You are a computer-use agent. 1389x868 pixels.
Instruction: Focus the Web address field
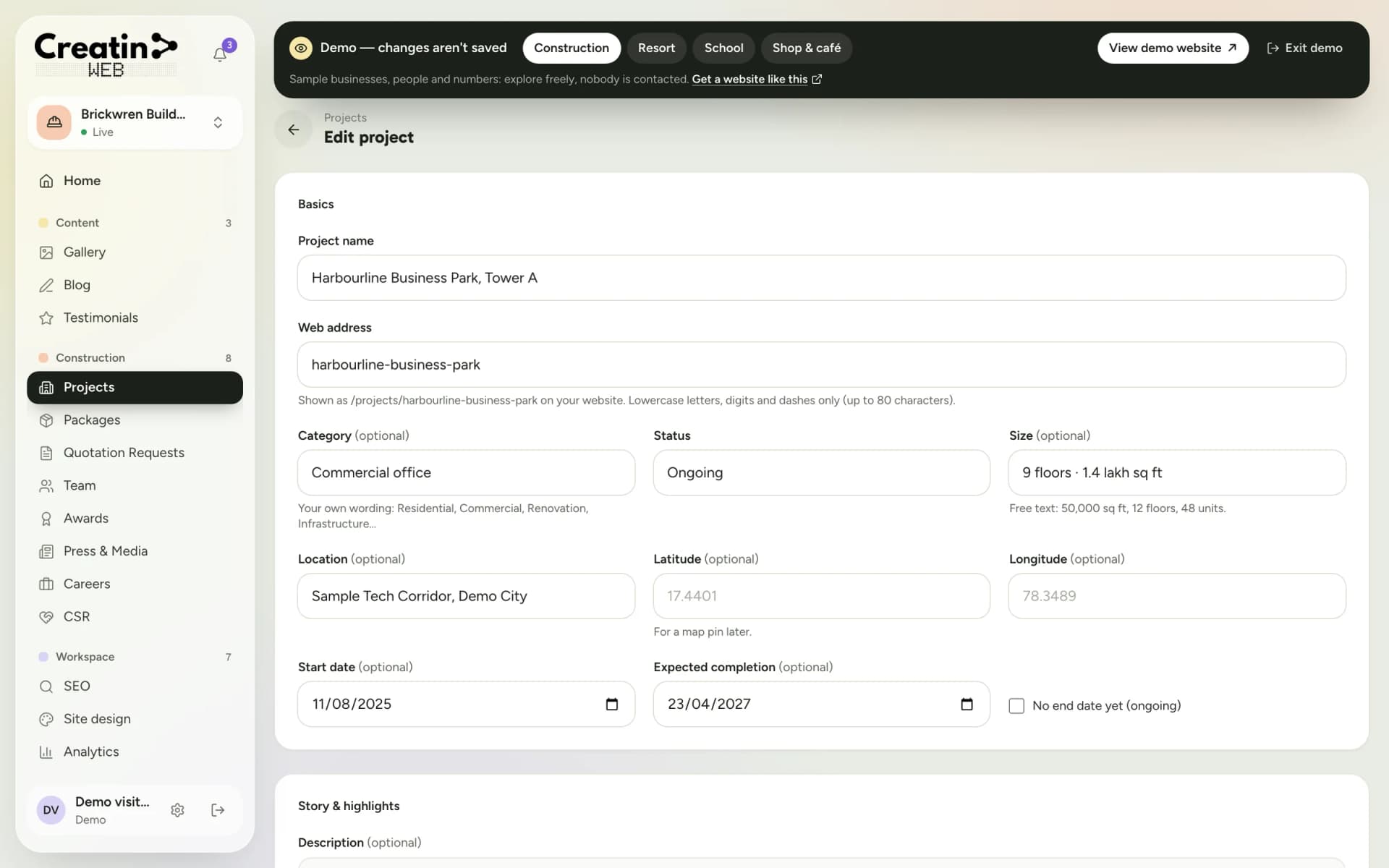(x=821, y=365)
